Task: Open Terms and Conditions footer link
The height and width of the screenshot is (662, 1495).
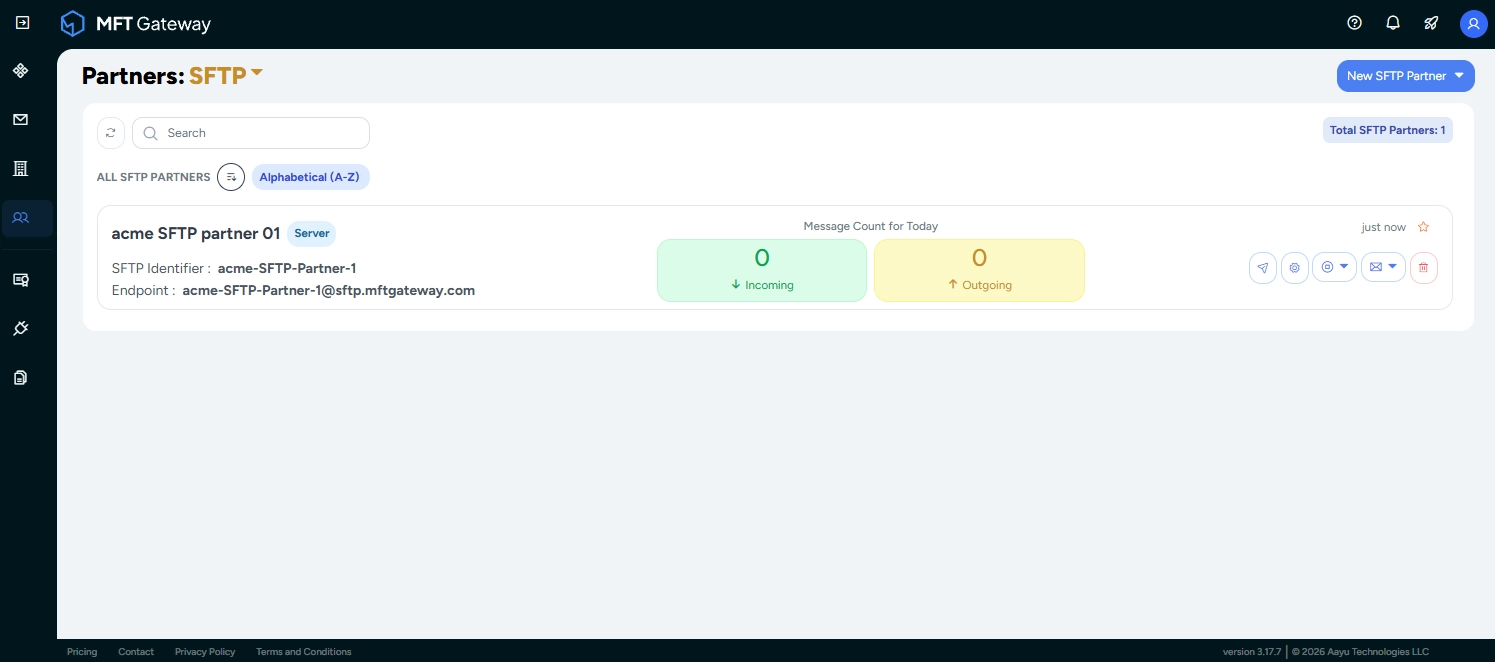Action: 304,652
